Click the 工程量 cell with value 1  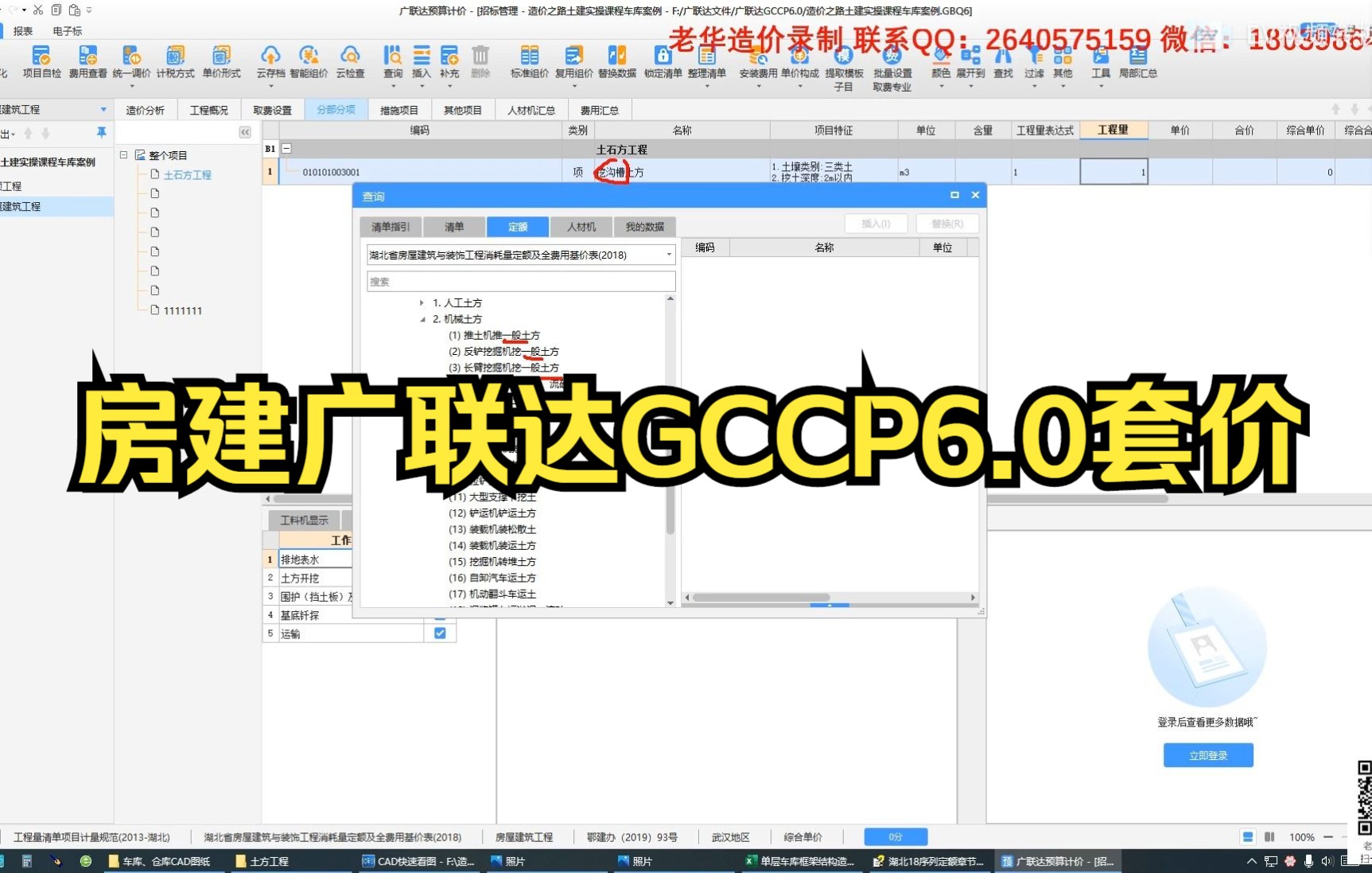pos(1114,172)
